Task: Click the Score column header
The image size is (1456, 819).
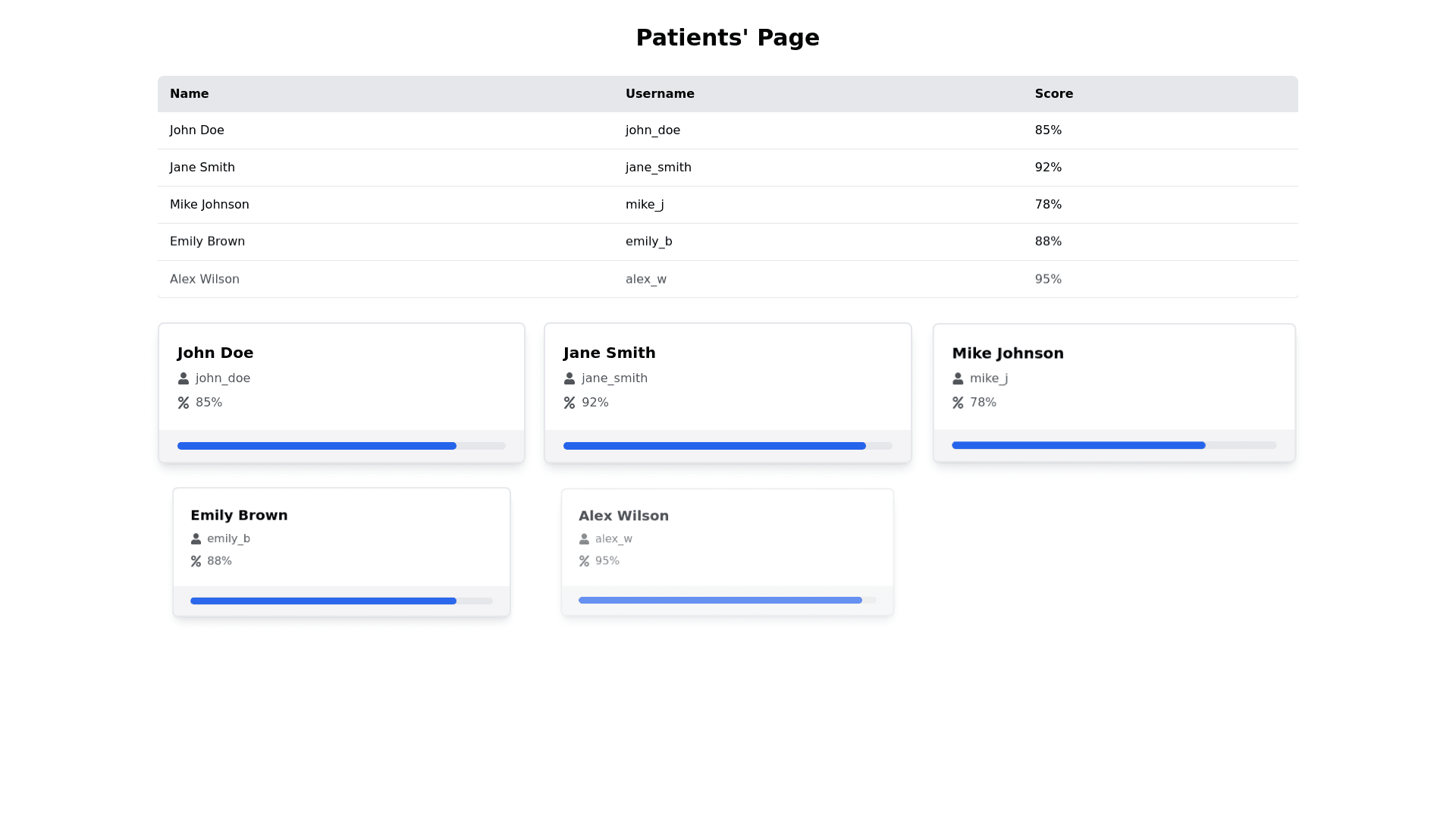Action: tap(1053, 94)
